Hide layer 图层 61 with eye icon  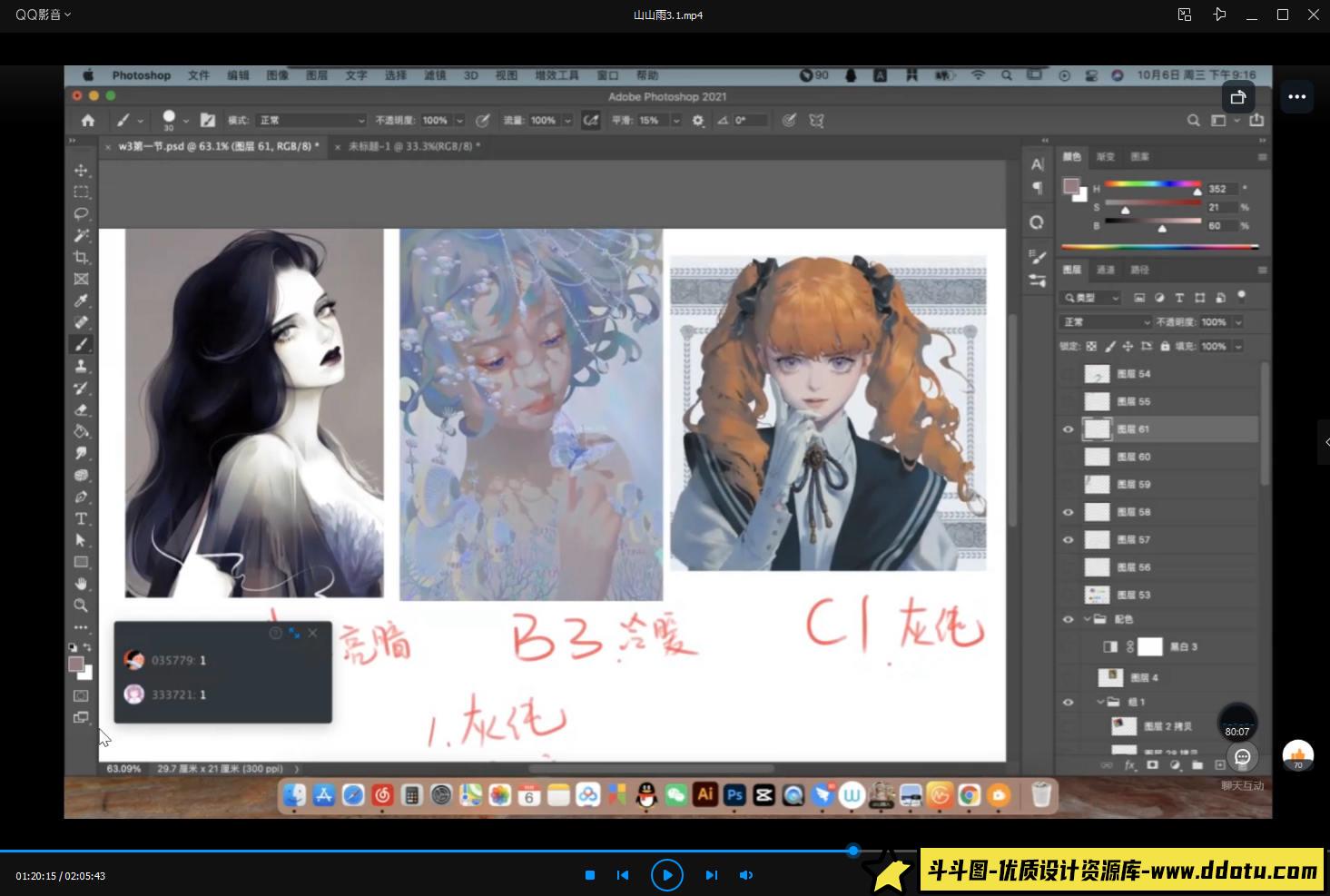[1068, 429]
